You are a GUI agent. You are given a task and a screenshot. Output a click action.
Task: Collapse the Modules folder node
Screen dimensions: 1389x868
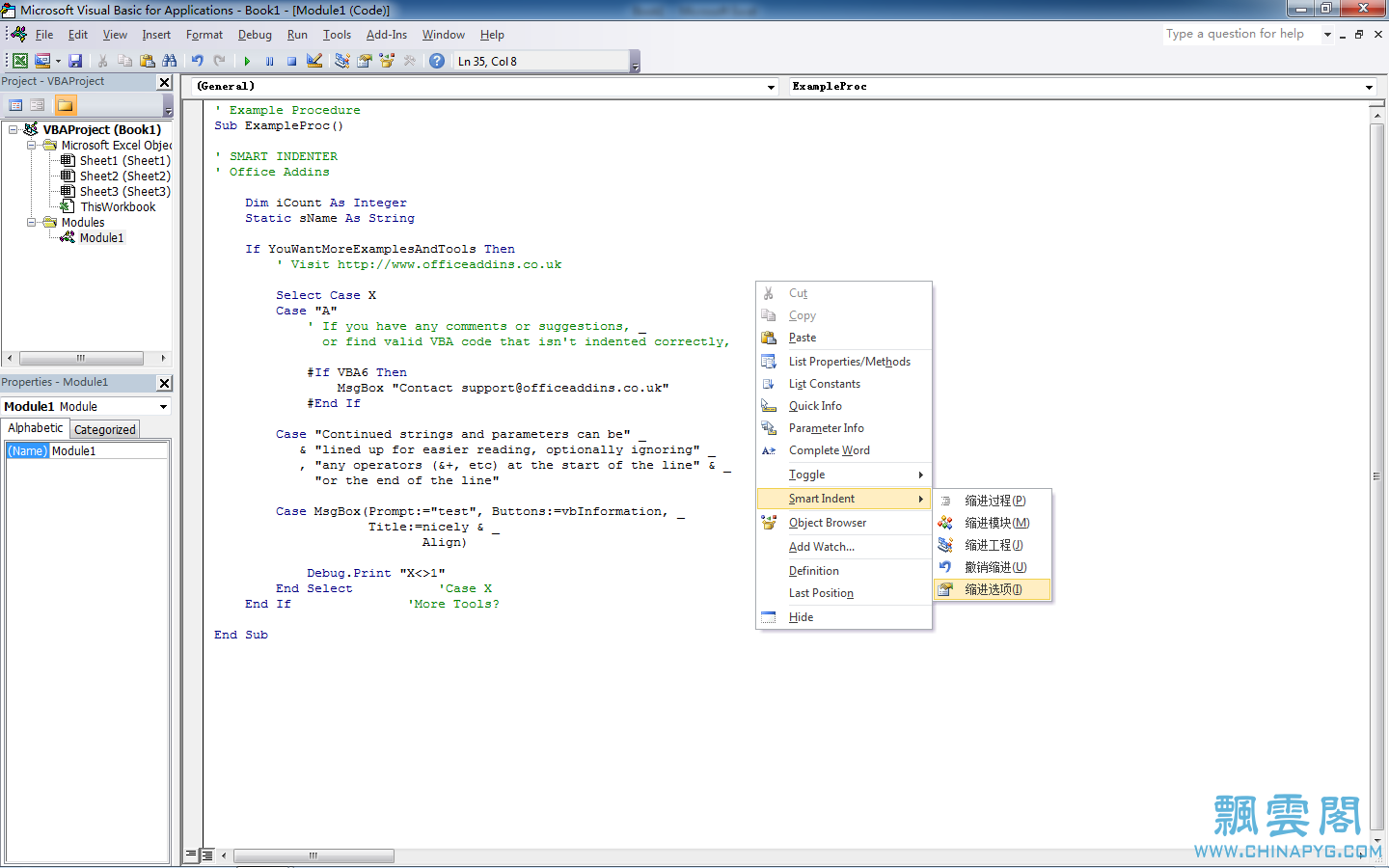pyautogui.click(x=31, y=222)
